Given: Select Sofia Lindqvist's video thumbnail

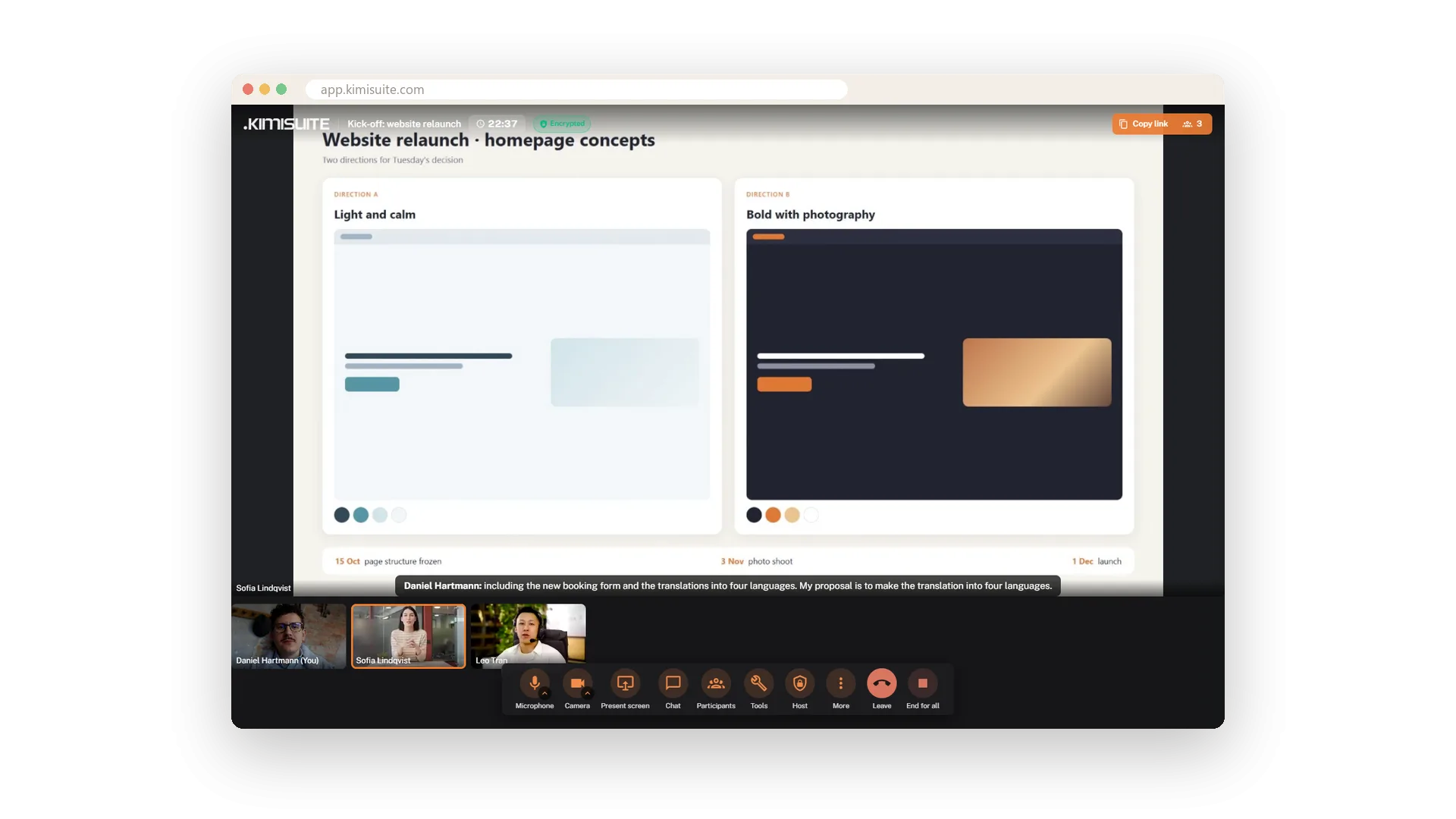Looking at the screenshot, I should pos(409,636).
